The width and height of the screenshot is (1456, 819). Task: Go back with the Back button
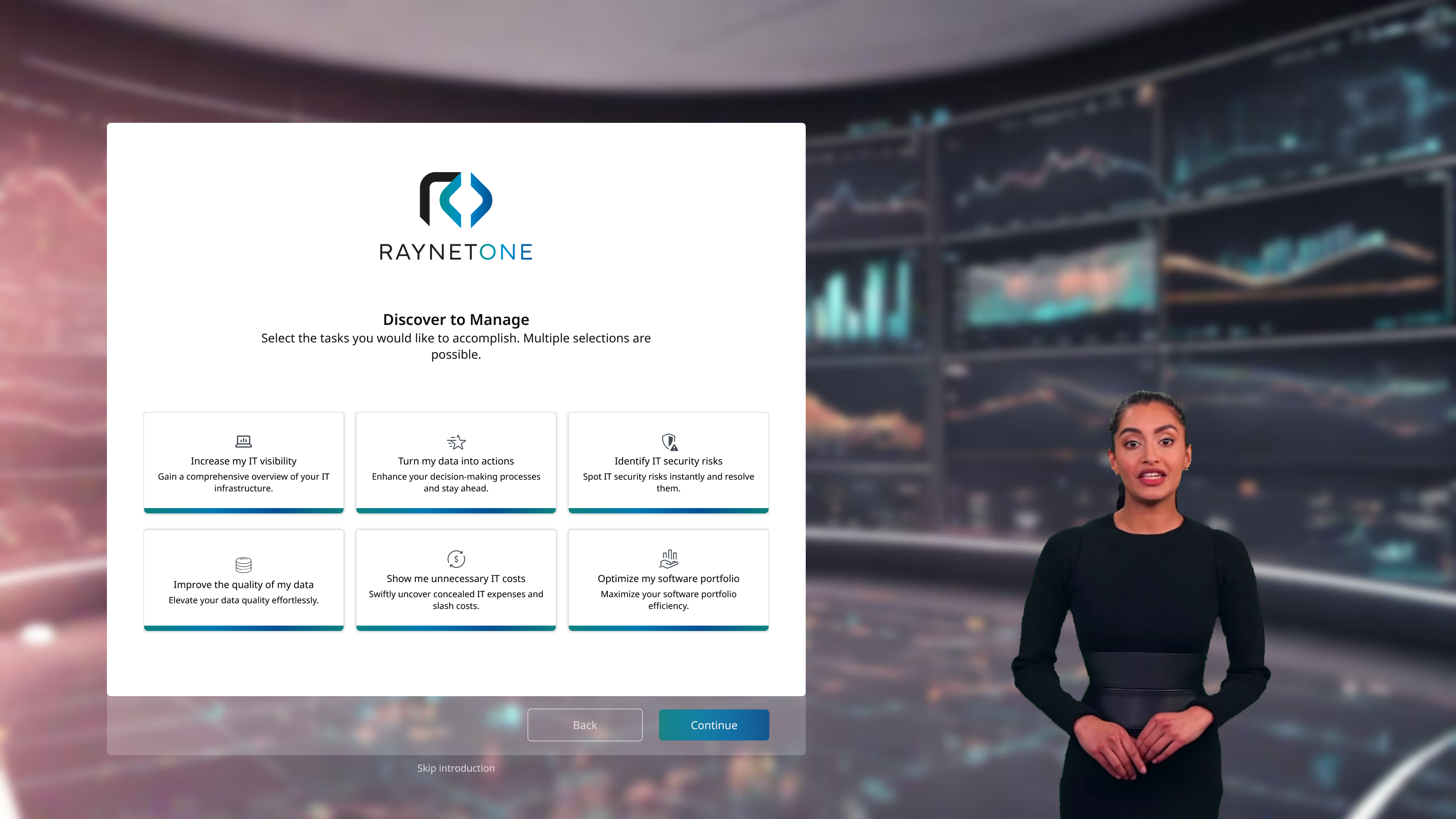pos(584,725)
